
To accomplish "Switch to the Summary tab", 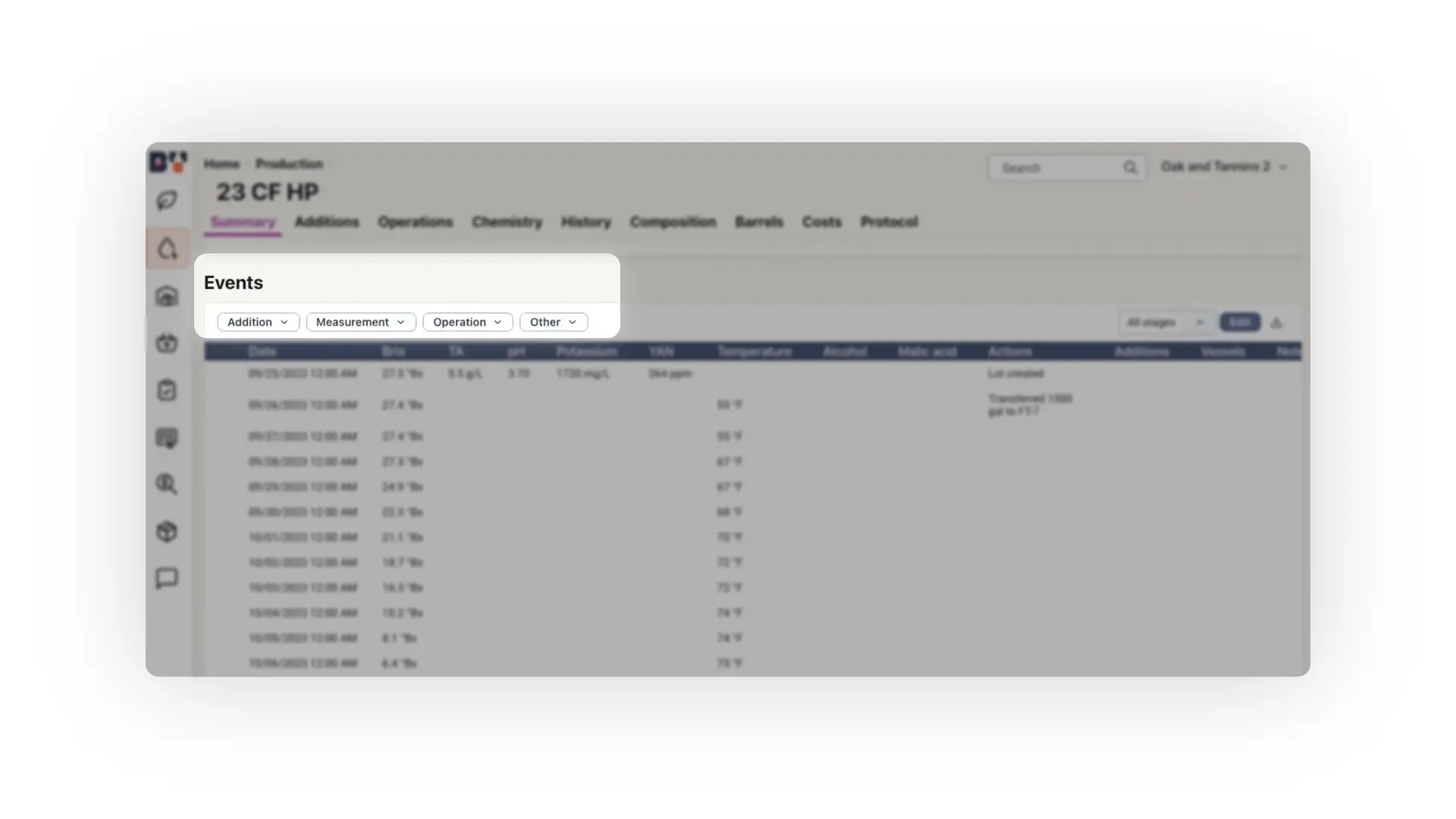I will tap(243, 222).
